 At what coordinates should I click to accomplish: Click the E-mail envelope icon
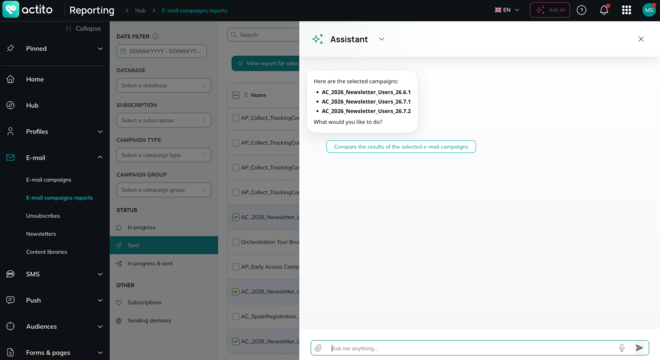point(11,157)
